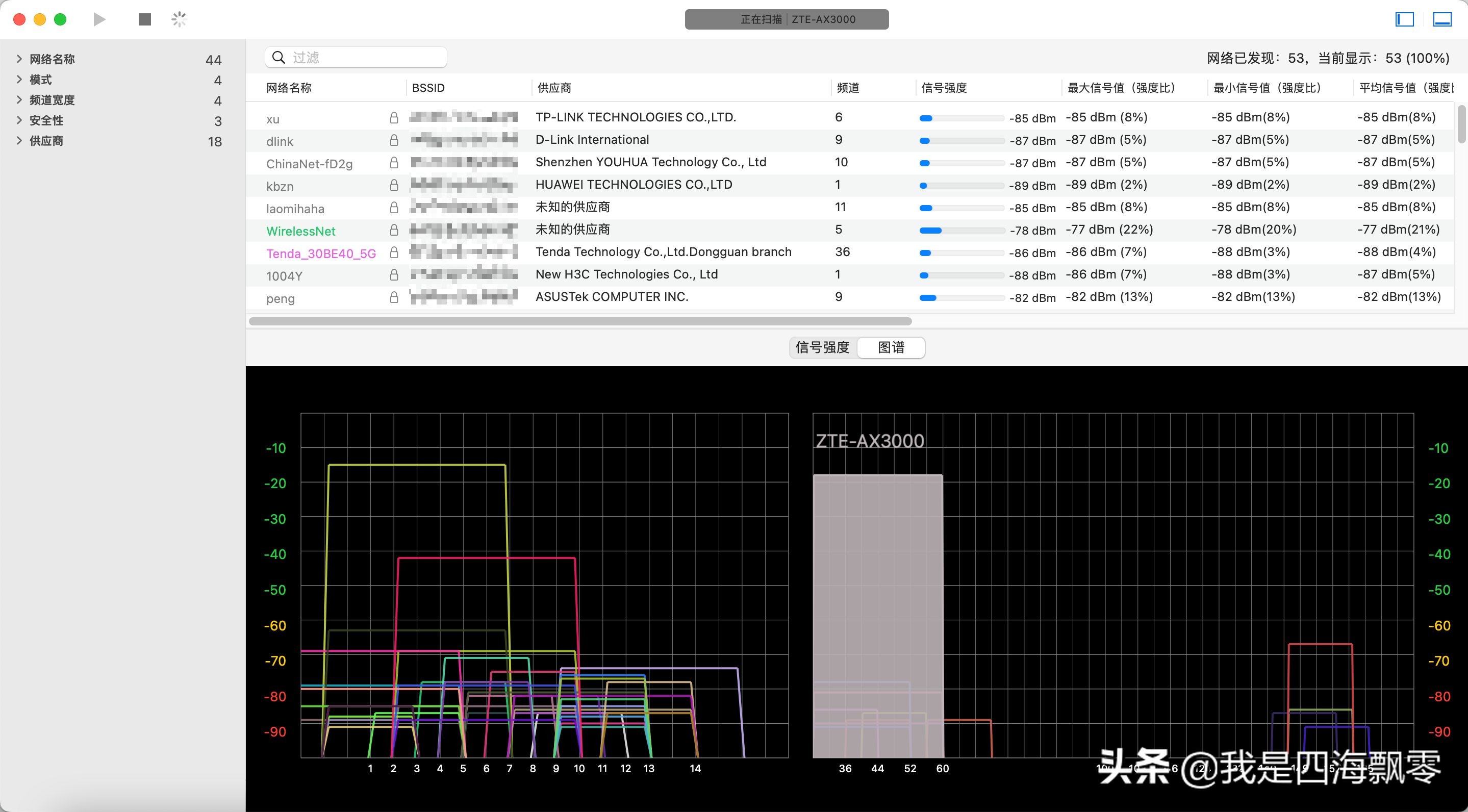Select the ChinaNet-fD2g network name
This screenshot has height=812, width=1468.
coord(310,164)
